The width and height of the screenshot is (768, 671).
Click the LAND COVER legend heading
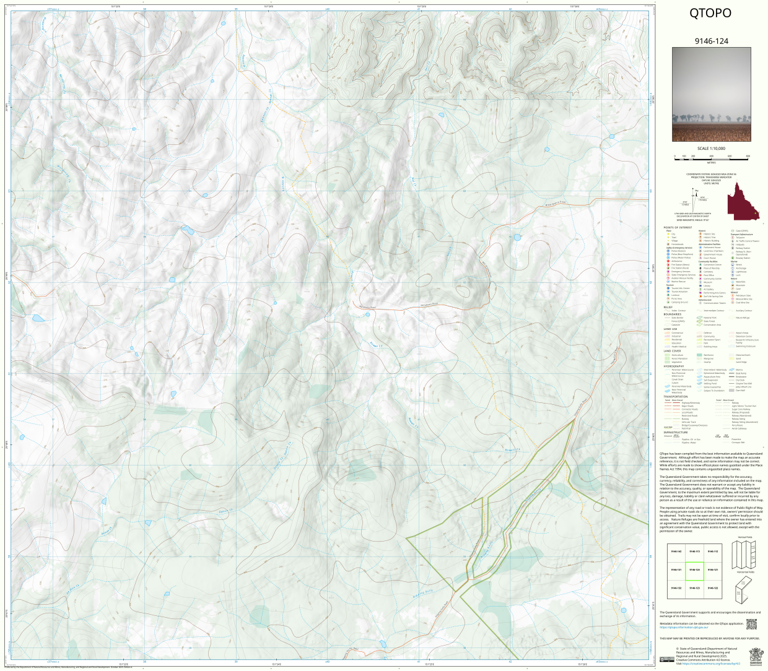click(672, 351)
